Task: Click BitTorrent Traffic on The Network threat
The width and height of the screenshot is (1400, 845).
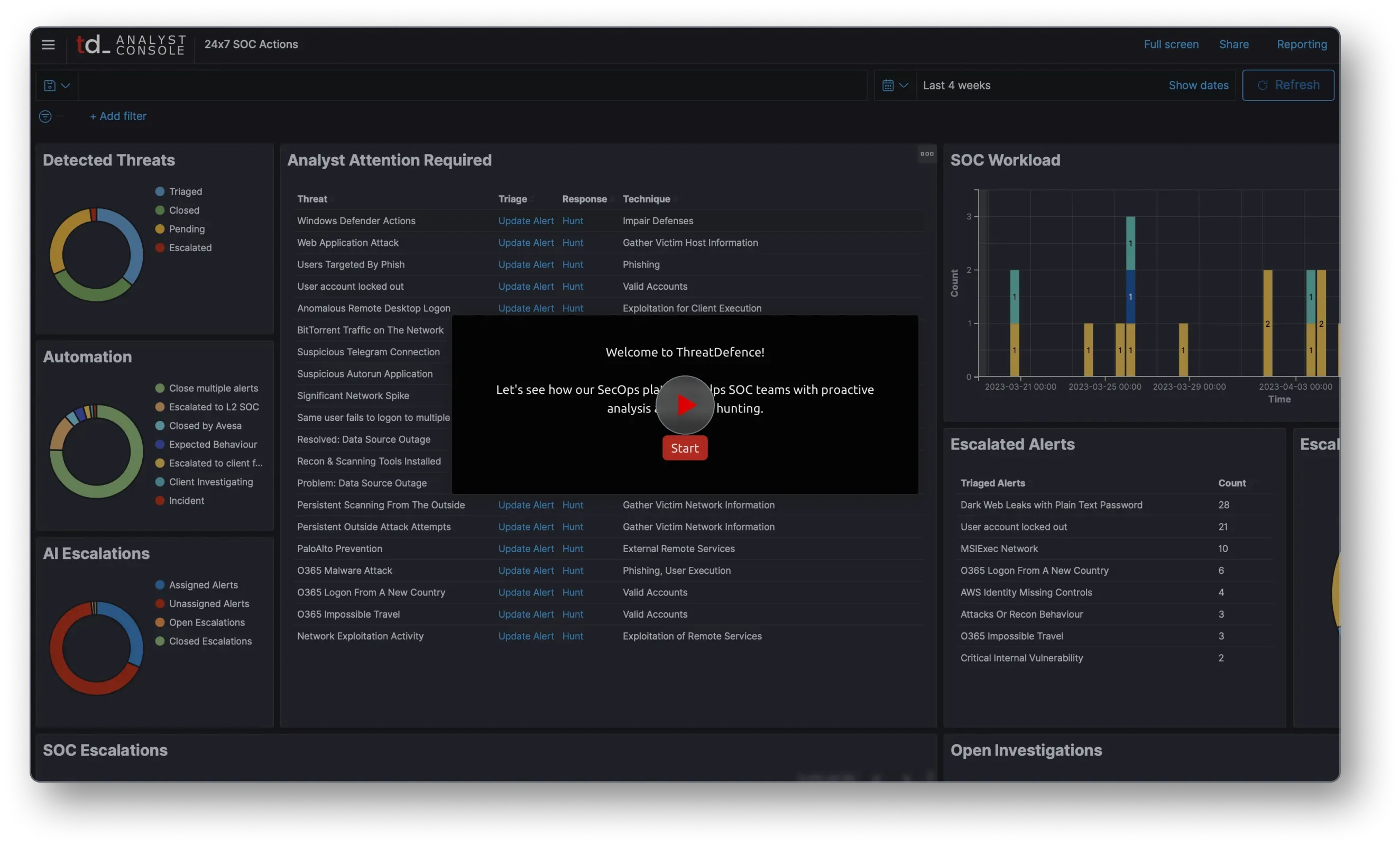Action: 370,330
